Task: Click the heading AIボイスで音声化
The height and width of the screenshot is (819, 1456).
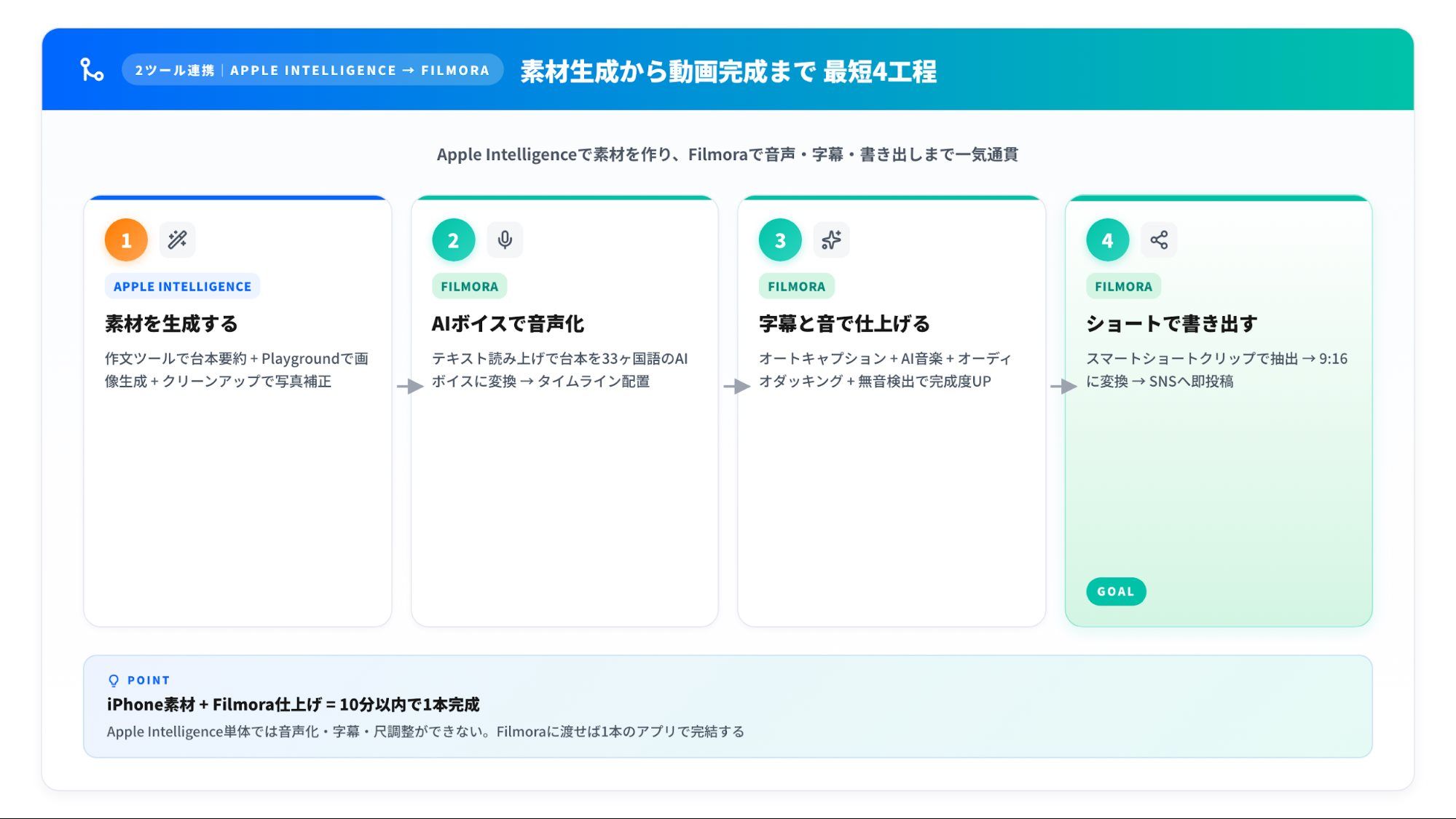Action: tap(508, 323)
